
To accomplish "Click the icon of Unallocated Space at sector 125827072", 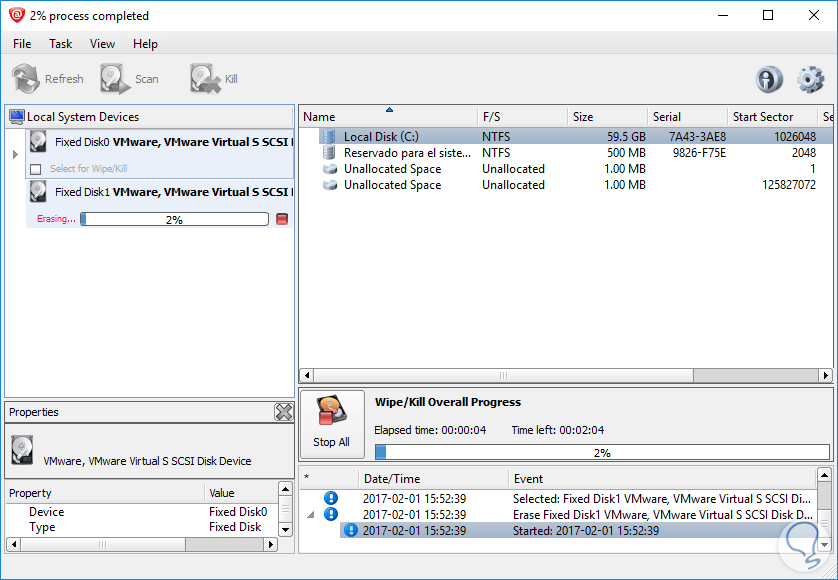I will tap(330, 185).
